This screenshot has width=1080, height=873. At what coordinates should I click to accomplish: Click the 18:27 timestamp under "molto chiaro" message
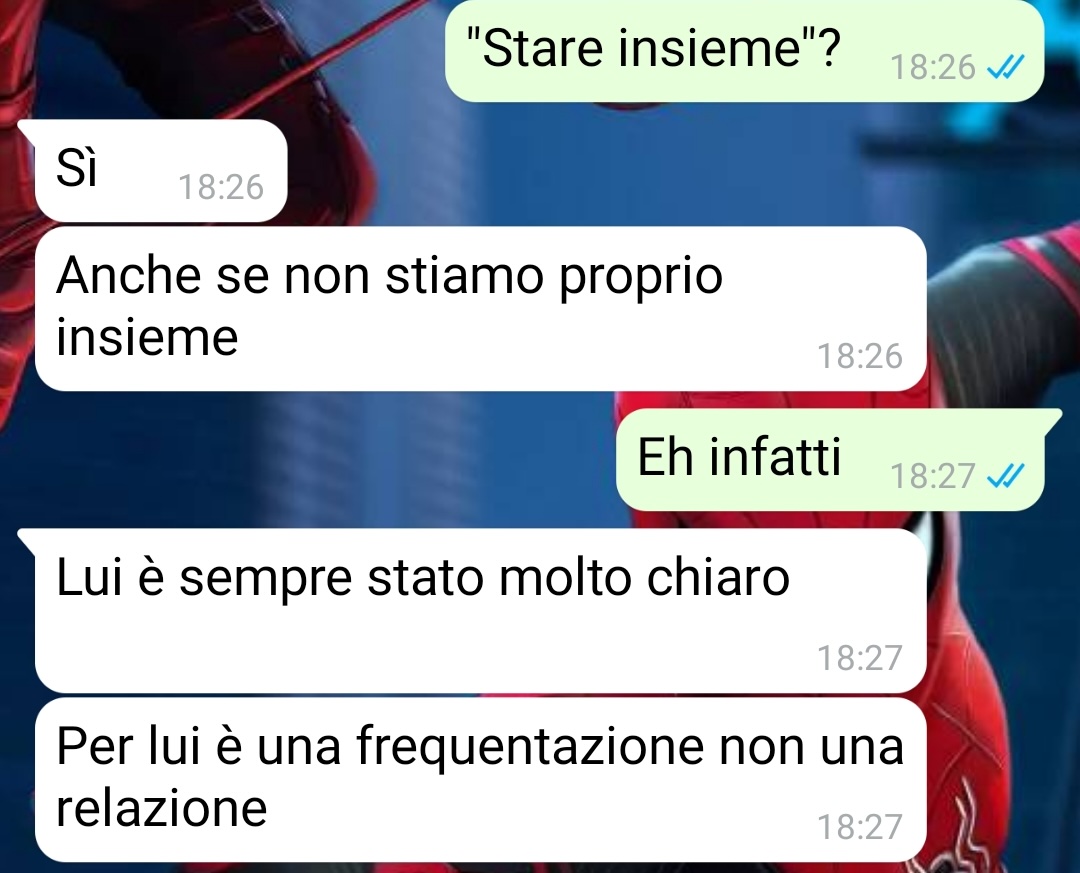pyautogui.click(x=860, y=658)
